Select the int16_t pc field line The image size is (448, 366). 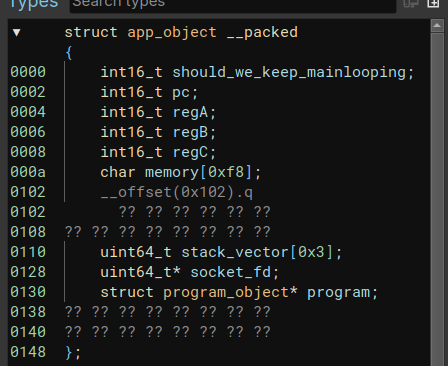pyautogui.click(x=149, y=92)
